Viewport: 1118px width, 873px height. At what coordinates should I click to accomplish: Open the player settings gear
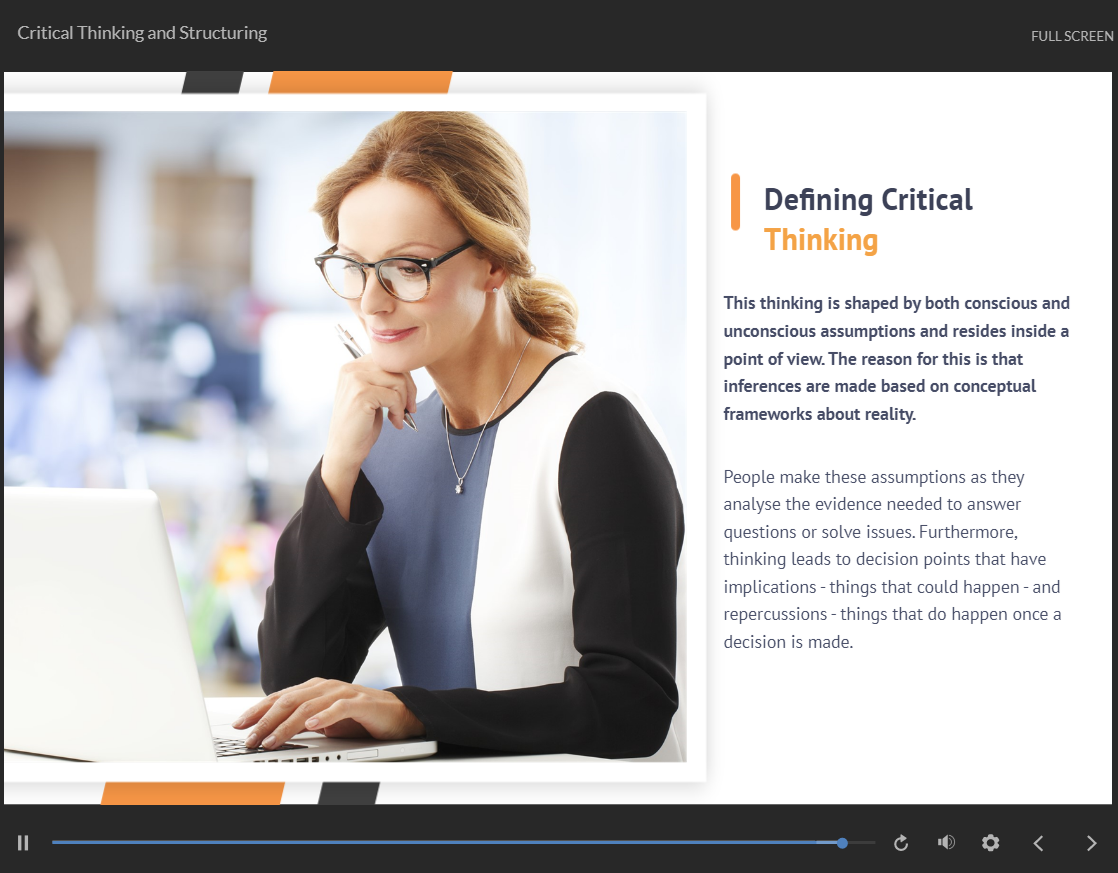(990, 843)
